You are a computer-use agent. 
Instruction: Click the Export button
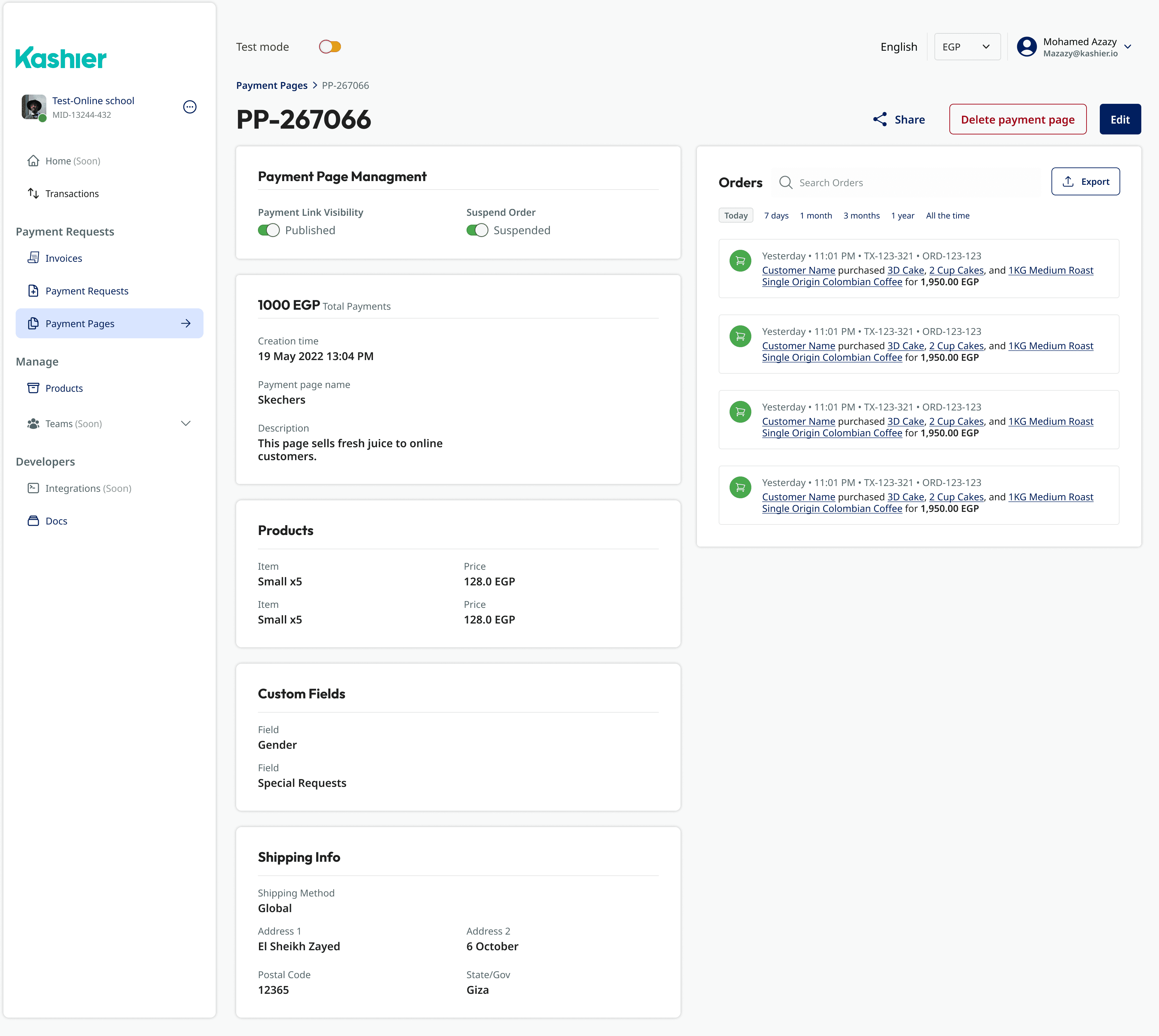pyautogui.click(x=1085, y=182)
